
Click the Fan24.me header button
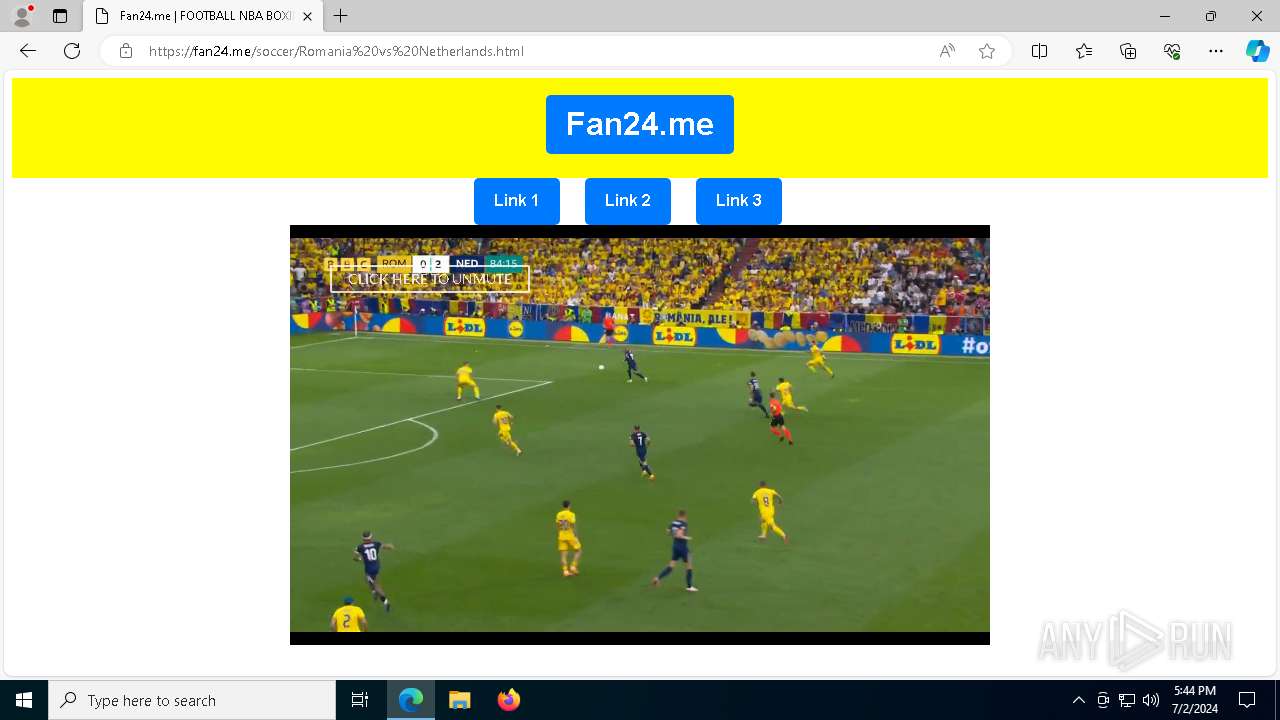pos(640,124)
